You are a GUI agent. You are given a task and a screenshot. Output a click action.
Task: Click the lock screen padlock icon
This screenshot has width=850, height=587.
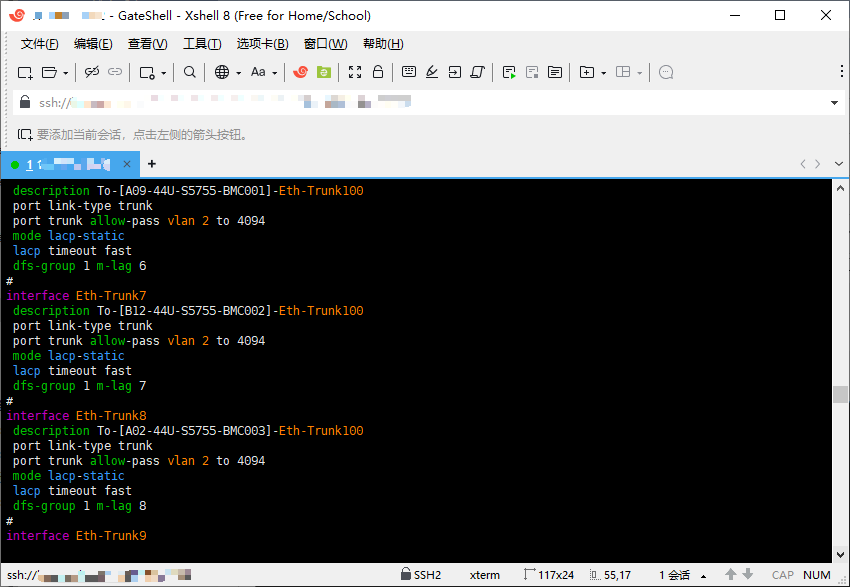(x=378, y=72)
